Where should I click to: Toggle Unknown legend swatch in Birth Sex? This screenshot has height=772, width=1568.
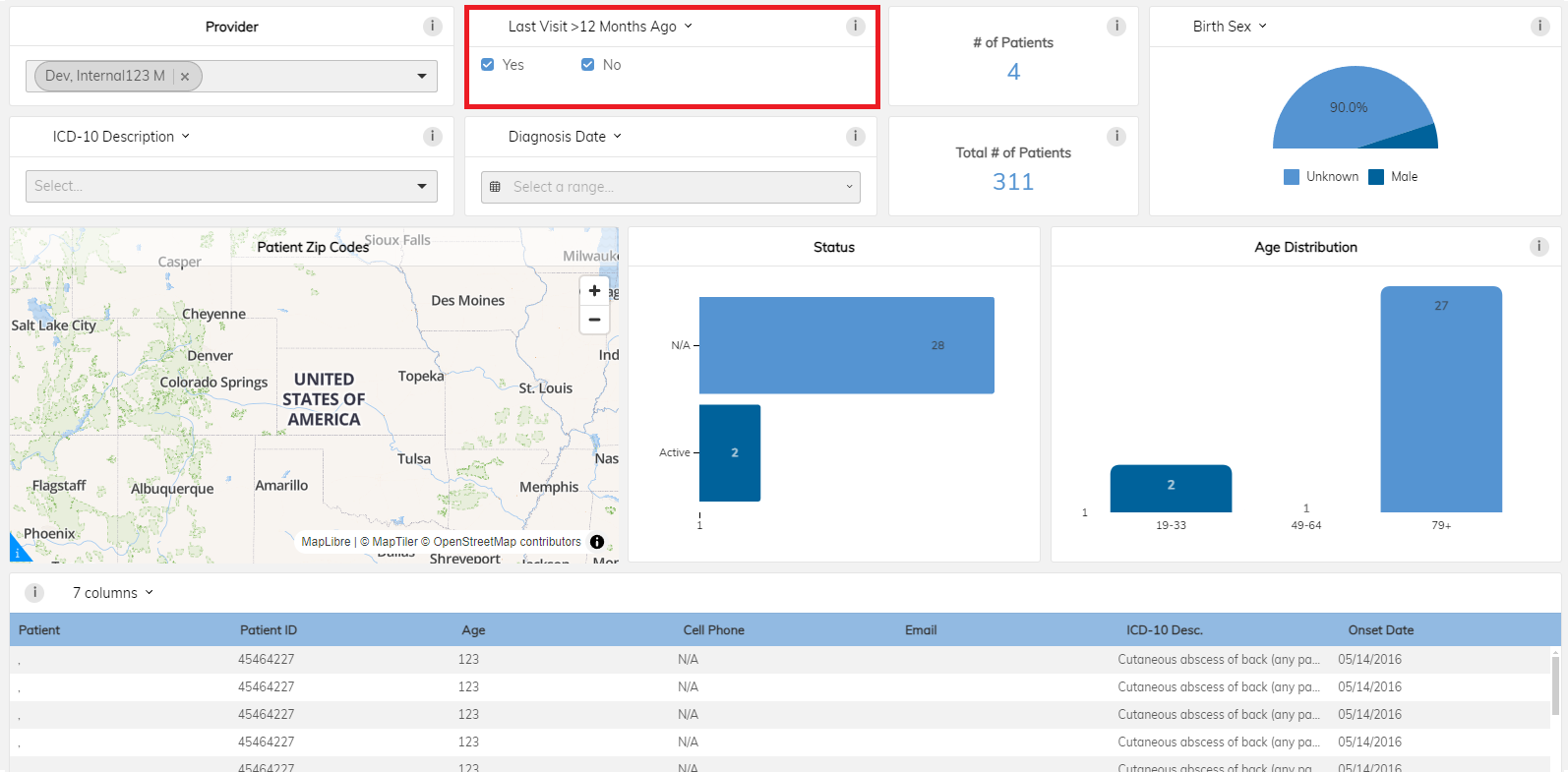(x=1292, y=177)
